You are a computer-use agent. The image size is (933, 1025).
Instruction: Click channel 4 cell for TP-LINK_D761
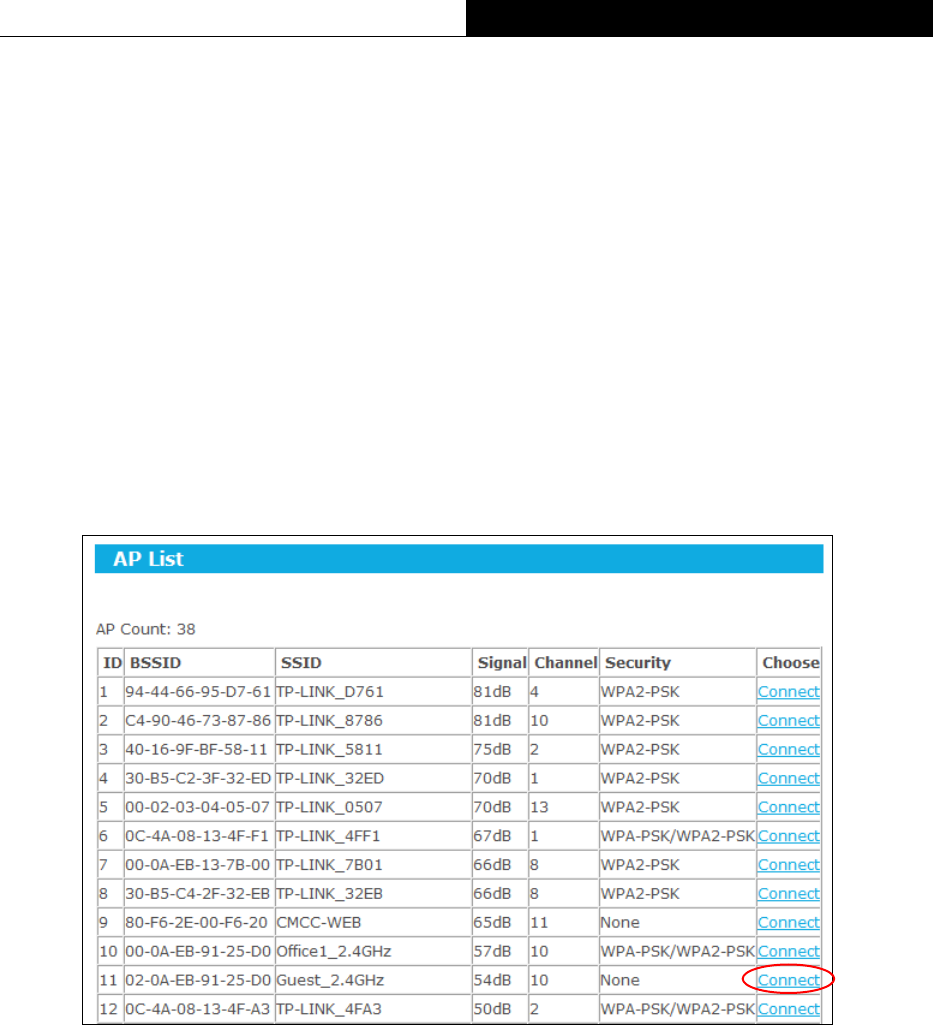click(x=564, y=692)
